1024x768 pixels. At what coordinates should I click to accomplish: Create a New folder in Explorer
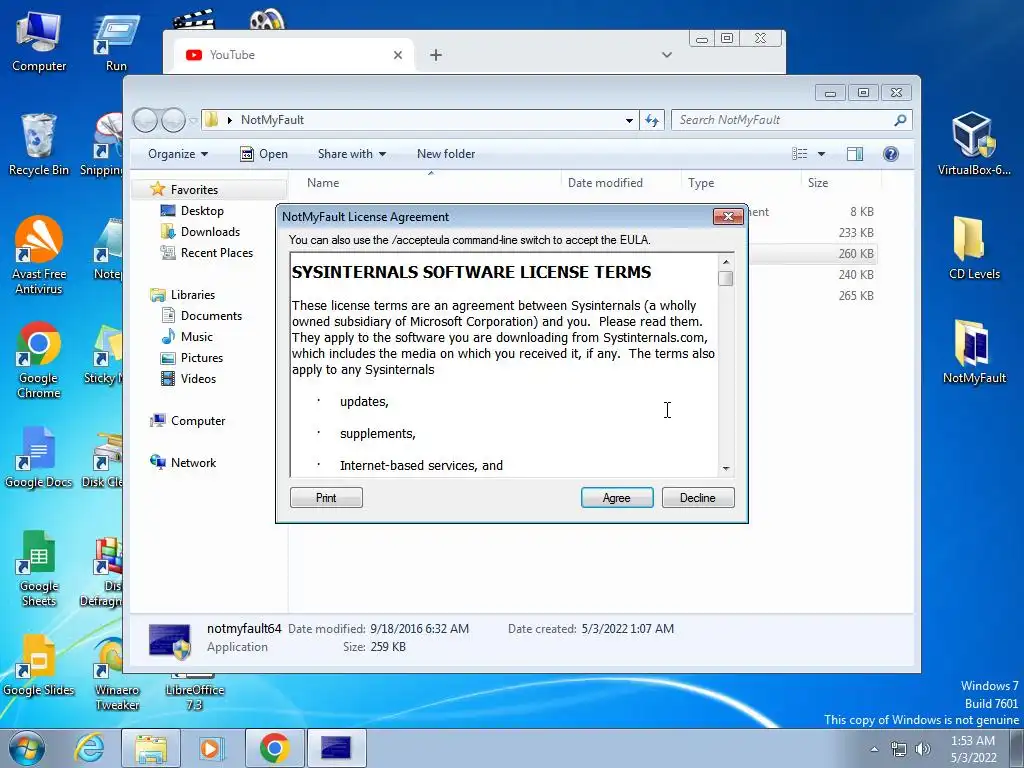click(x=446, y=154)
